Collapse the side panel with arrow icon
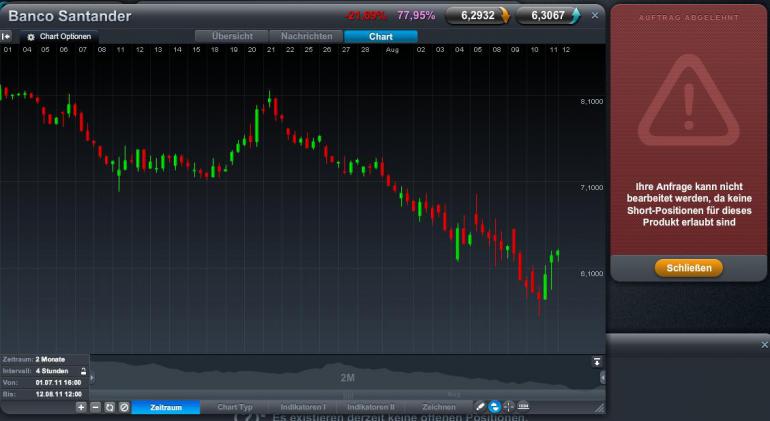Screen dimensions: 770x421 click(6, 36)
